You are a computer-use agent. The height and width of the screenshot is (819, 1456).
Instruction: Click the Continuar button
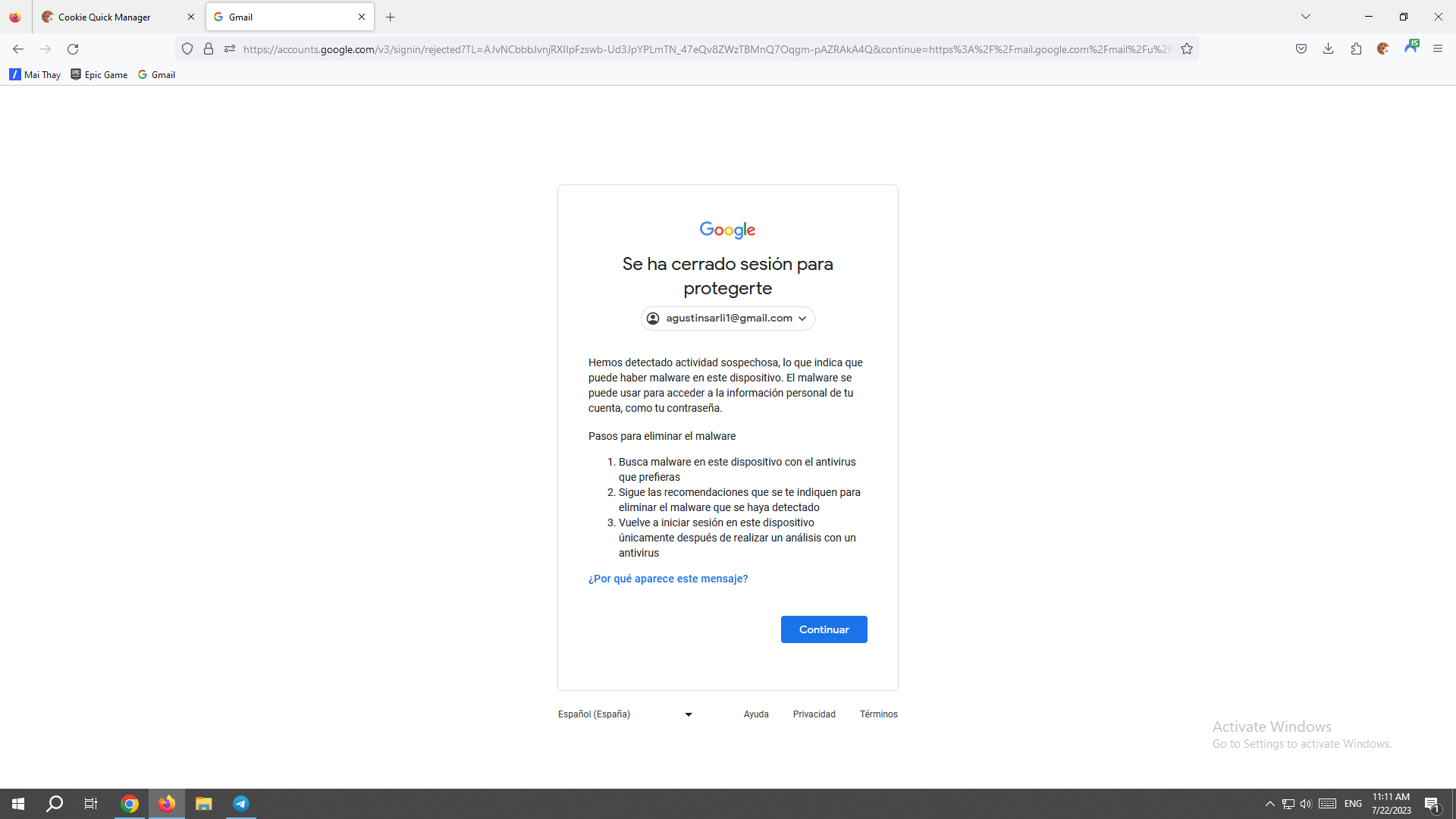coord(824,629)
